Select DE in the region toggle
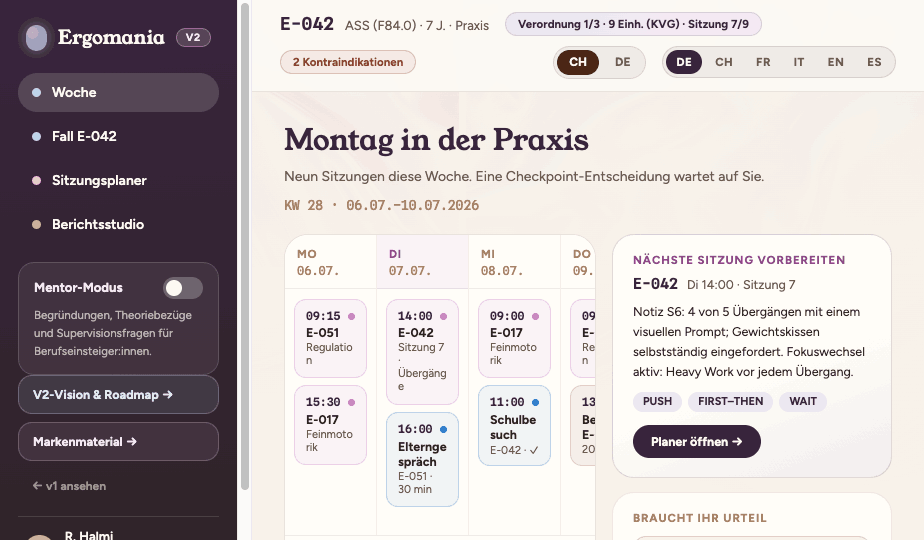Image resolution: width=924 pixels, height=540 pixels. pyautogui.click(x=622, y=62)
